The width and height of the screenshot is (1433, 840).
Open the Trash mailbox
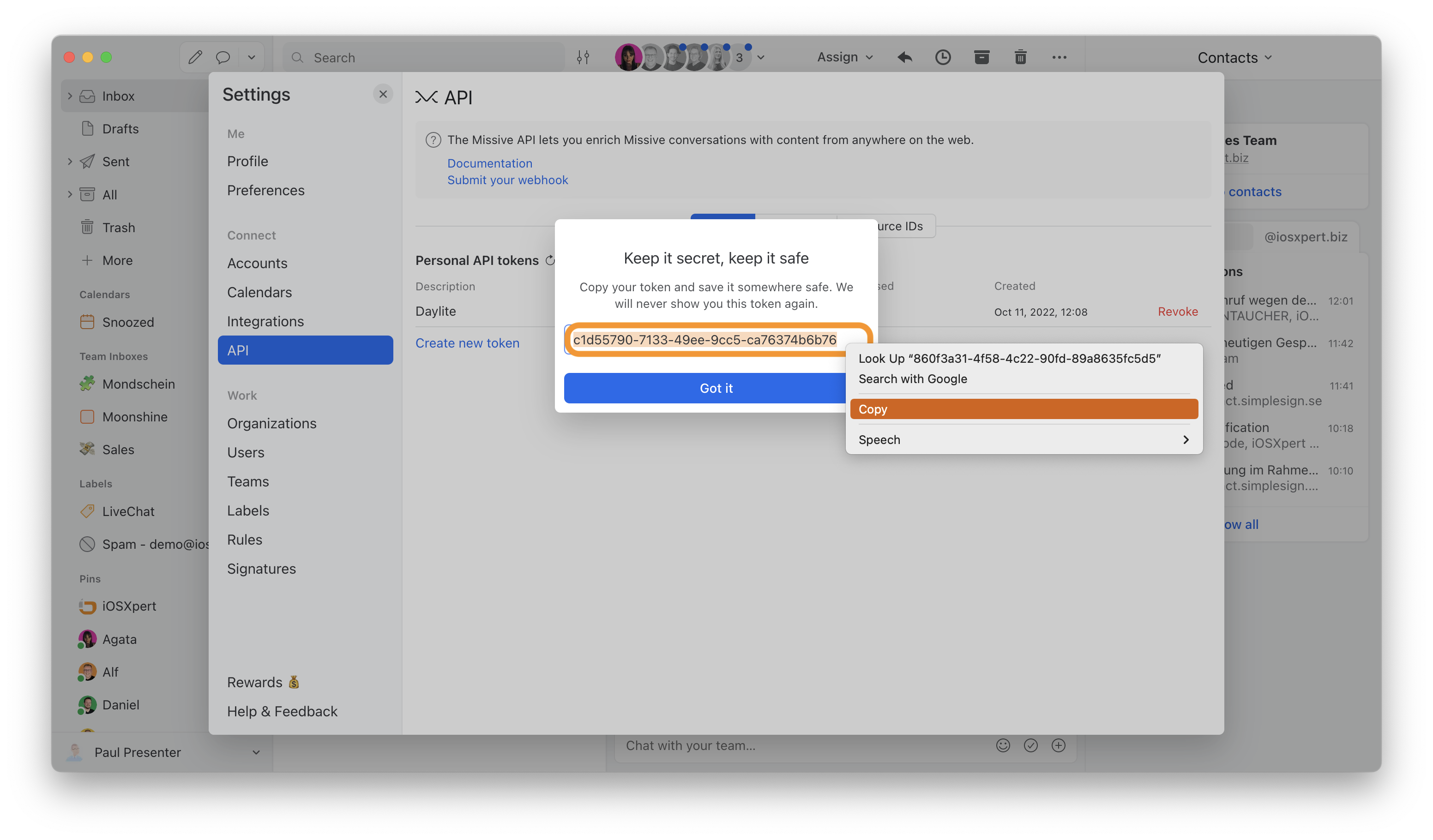coord(118,228)
